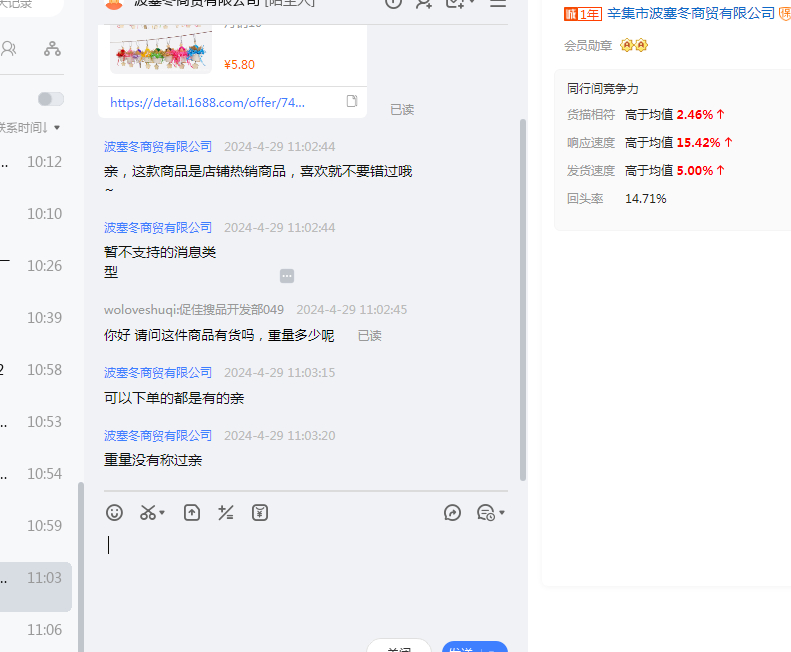Image resolution: width=791 pixels, height=652 pixels.
Task: Open the detail.1688.com offer link
Action: pos(207,102)
